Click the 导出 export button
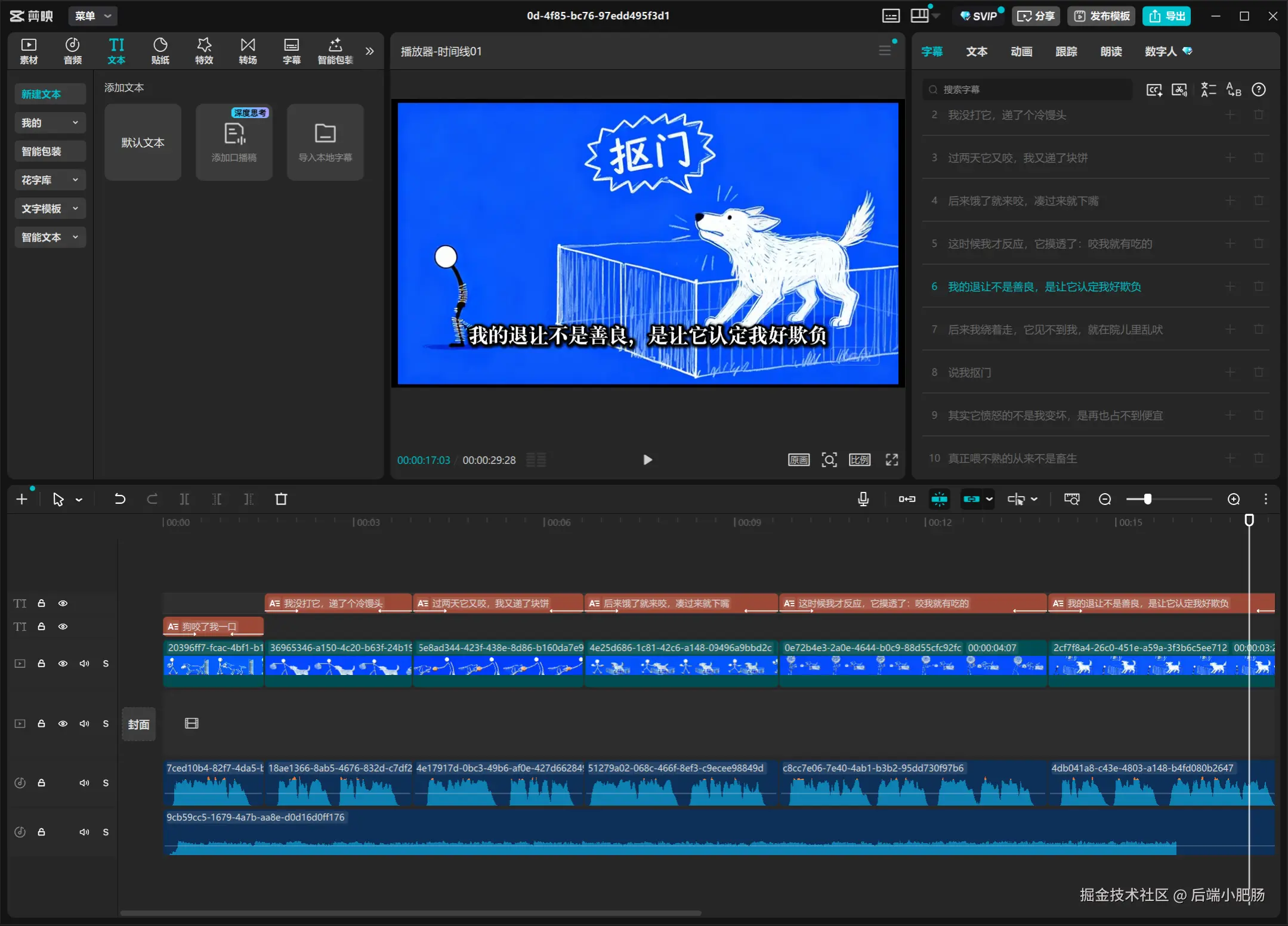This screenshot has height=926, width=1288. coord(1166,16)
